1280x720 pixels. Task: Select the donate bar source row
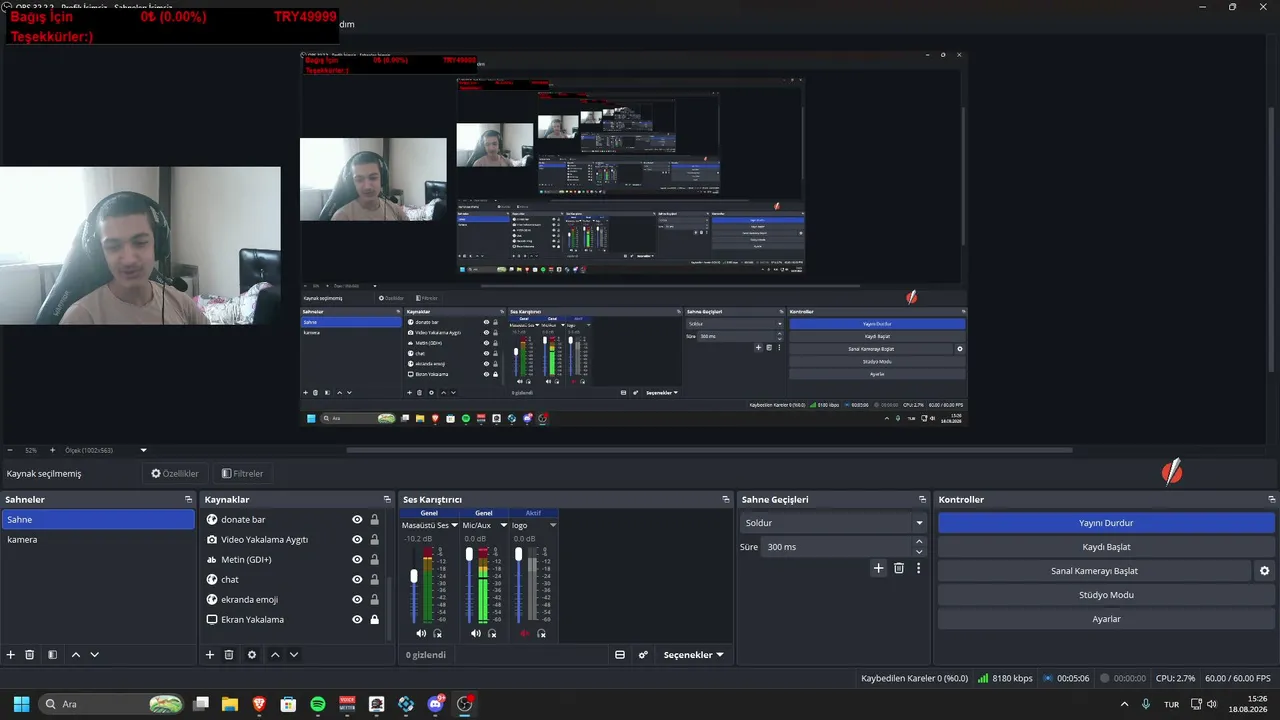click(x=293, y=520)
